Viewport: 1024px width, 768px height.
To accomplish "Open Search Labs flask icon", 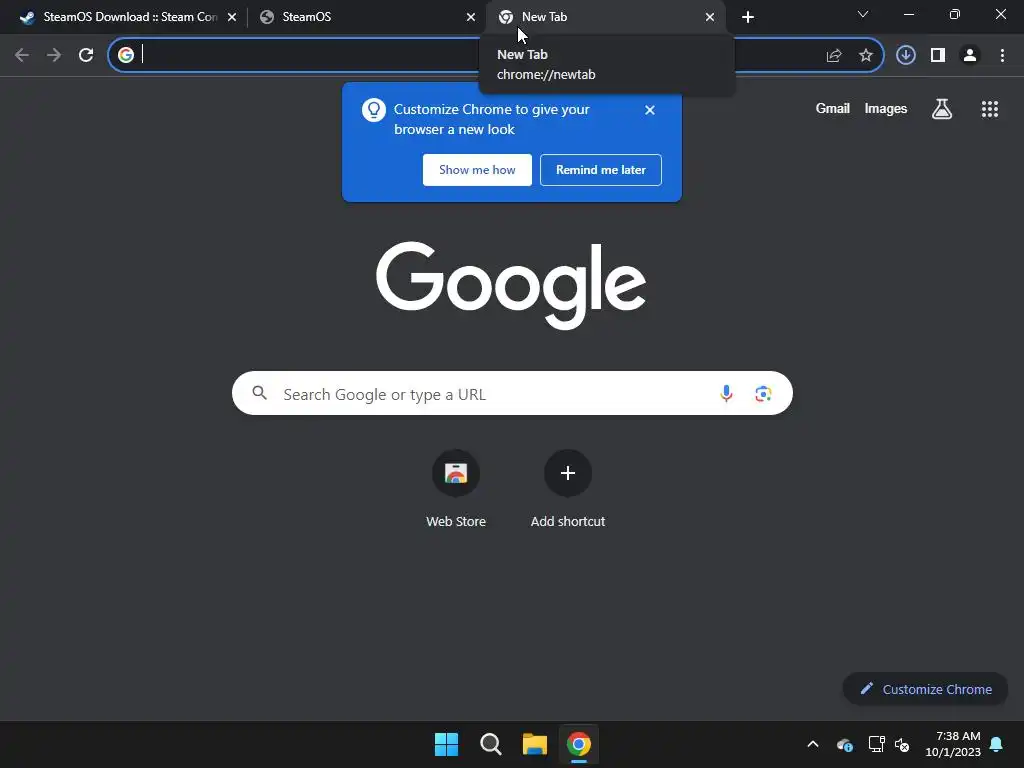I will [942, 109].
